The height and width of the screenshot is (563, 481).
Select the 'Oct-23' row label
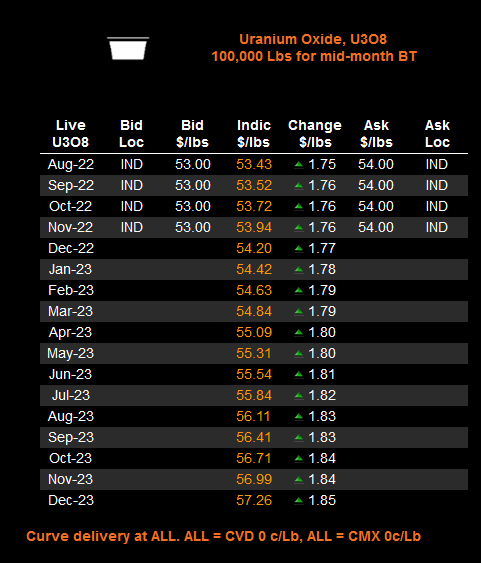click(x=70, y=459)
